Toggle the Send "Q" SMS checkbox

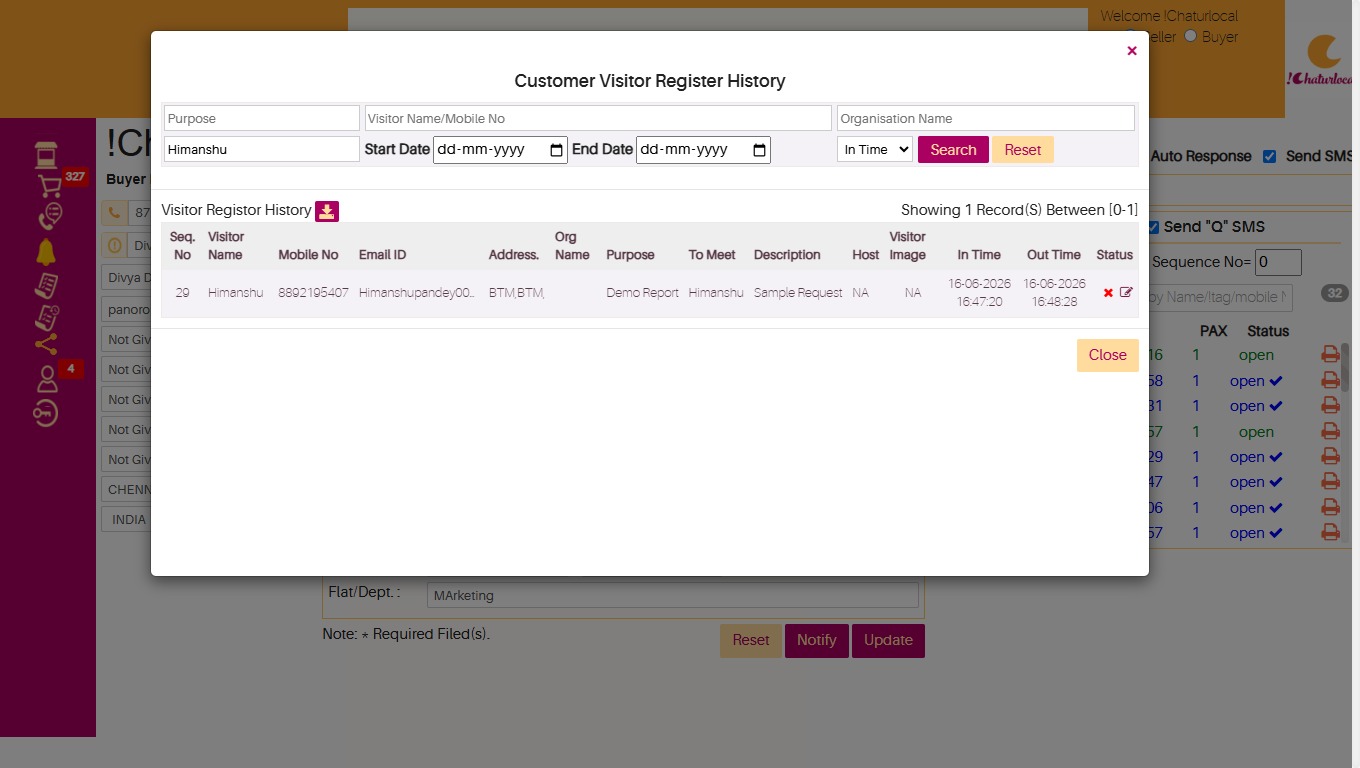point(1152,227)
